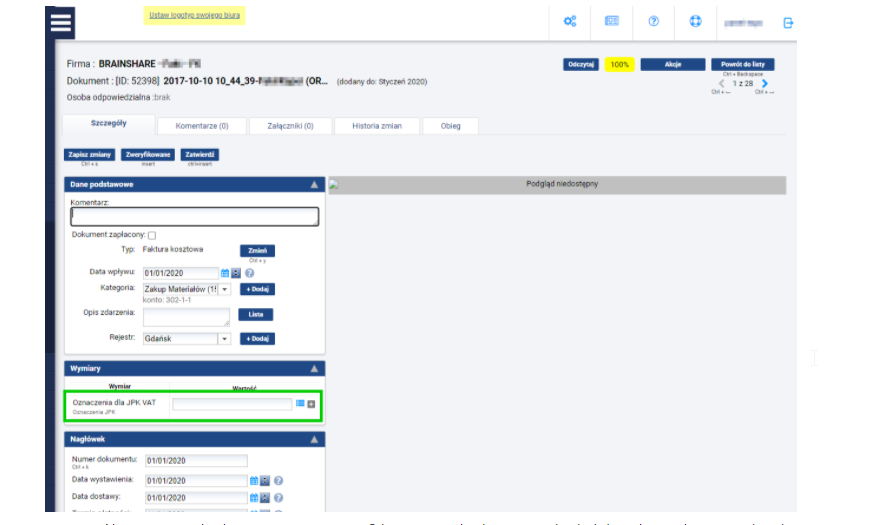This screenshot has width=892, height=525.
Task: Open calendar picker for Data dostawy
Action: tap(254, 498)
